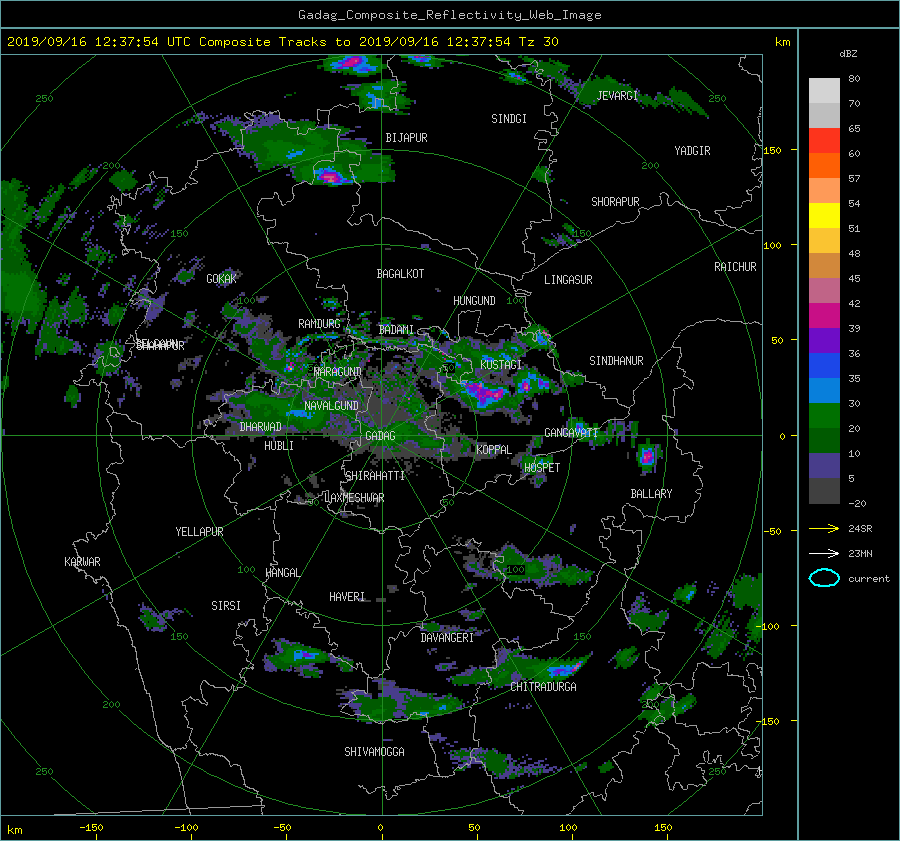Viewport: 900px width, 841px height.
Task: Click the intense magenta storm cell near KUSTAGI
Action: pos(486,394)
